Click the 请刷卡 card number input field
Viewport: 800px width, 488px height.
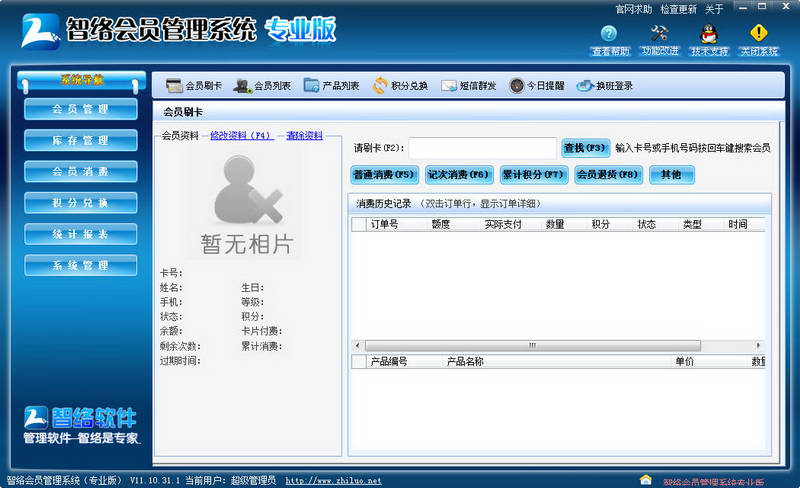tap(482, 148)
